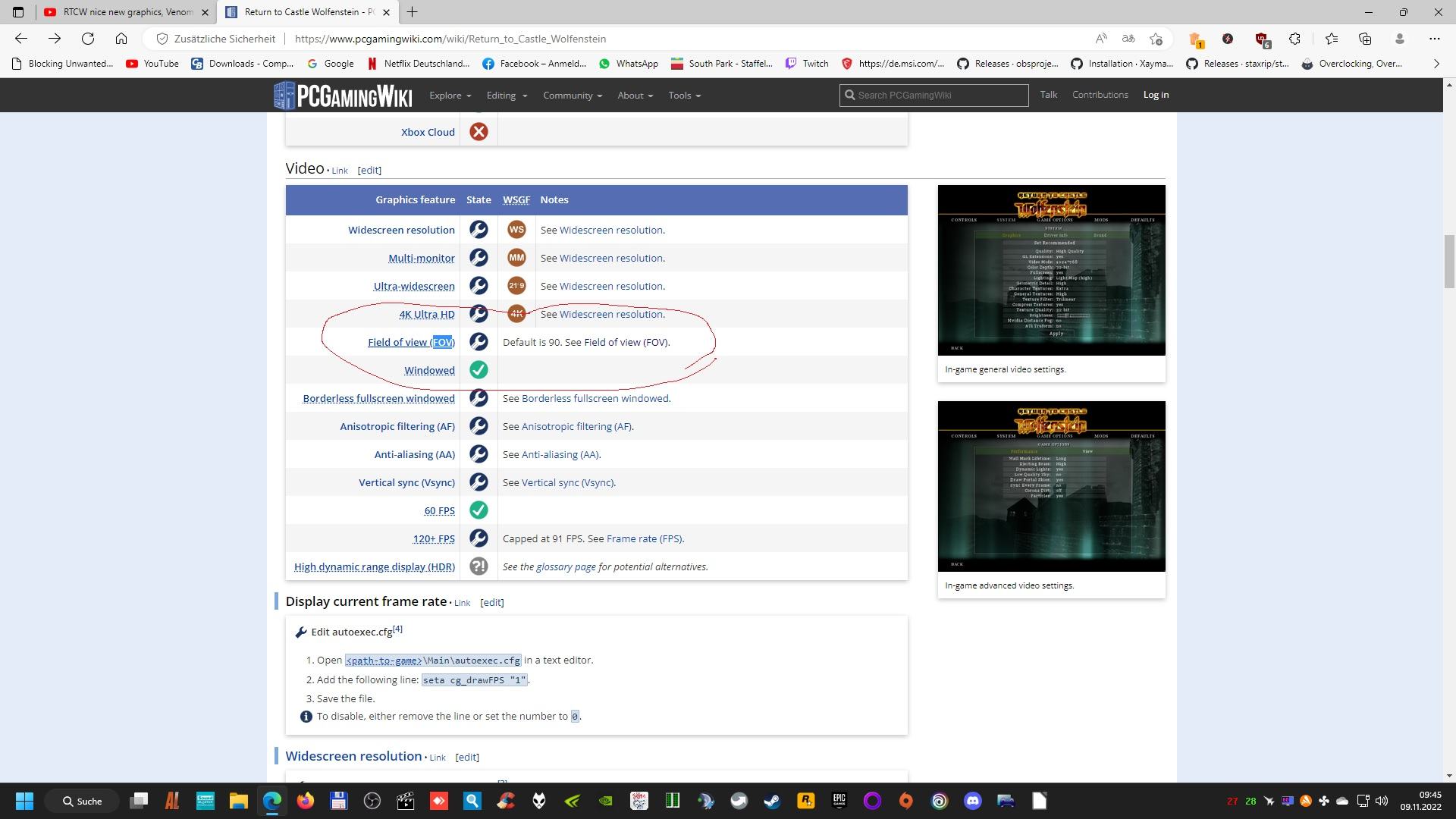Open browser favorites star menu
Image resolution: width=1456 pixels, height=819 pixels.
[1332, 39]
